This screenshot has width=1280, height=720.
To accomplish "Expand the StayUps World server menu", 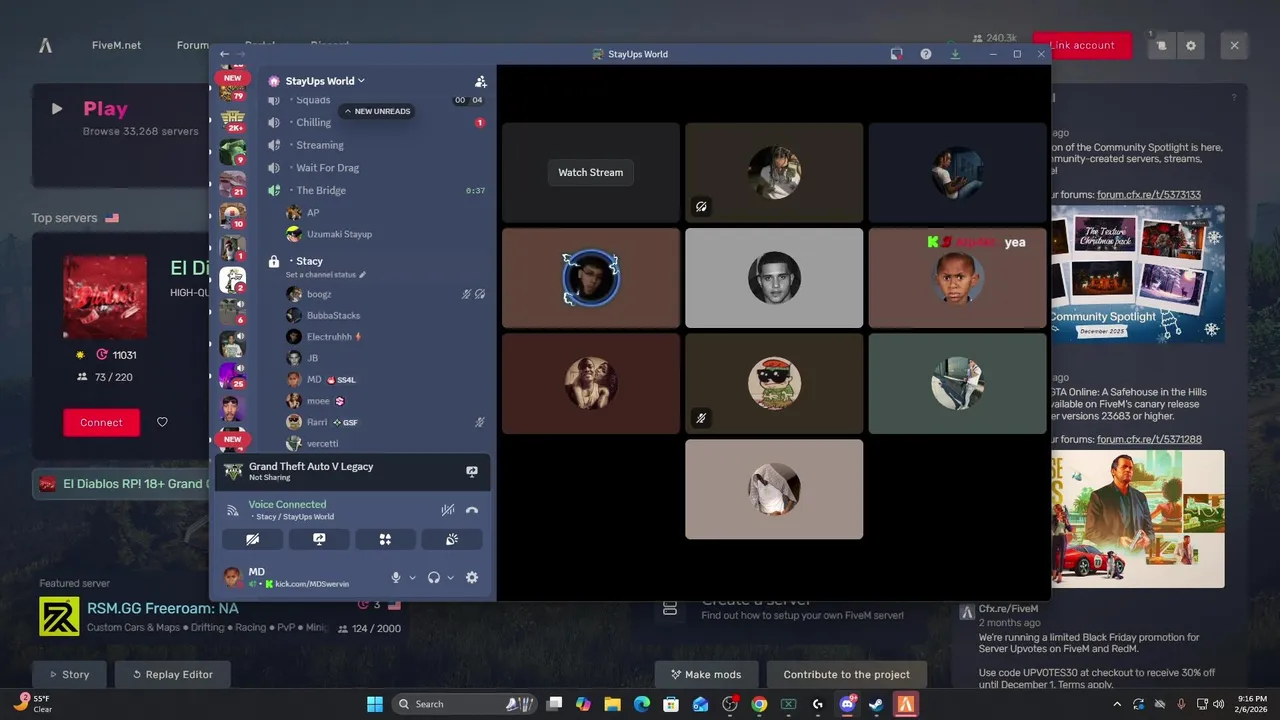I will coord(325,81).
